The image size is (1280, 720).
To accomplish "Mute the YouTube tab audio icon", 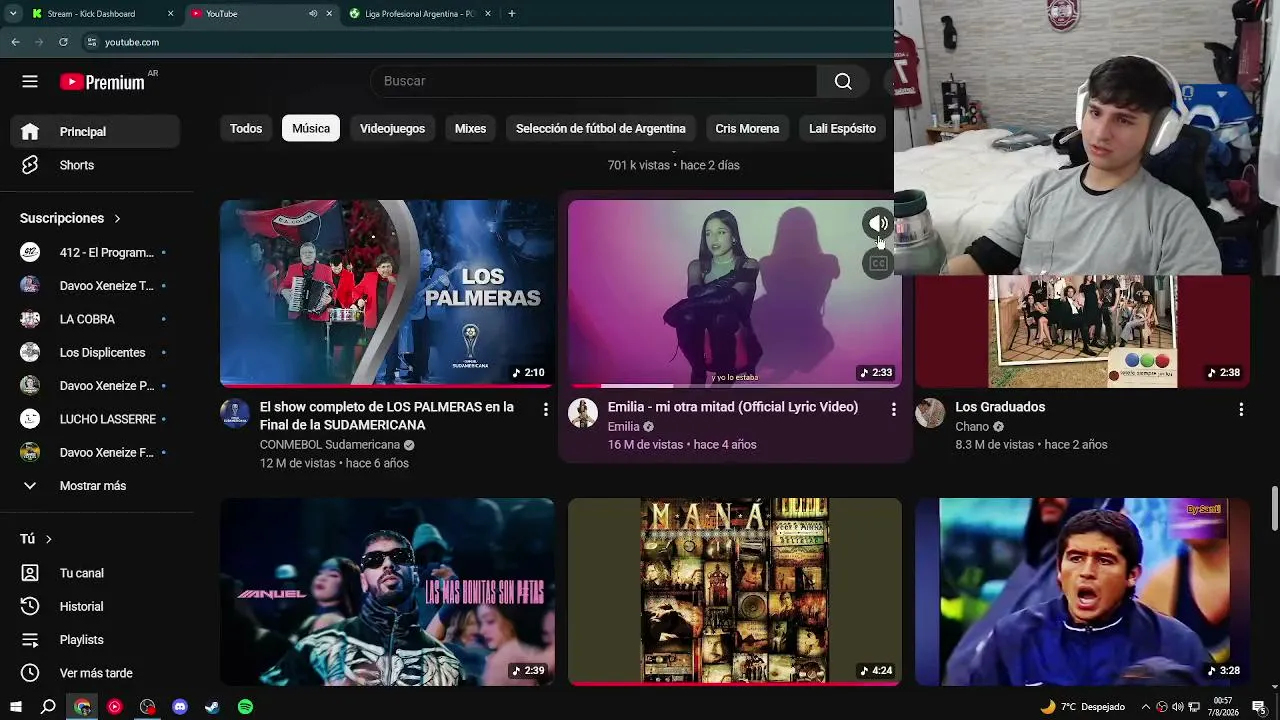I will coord(313,14).
